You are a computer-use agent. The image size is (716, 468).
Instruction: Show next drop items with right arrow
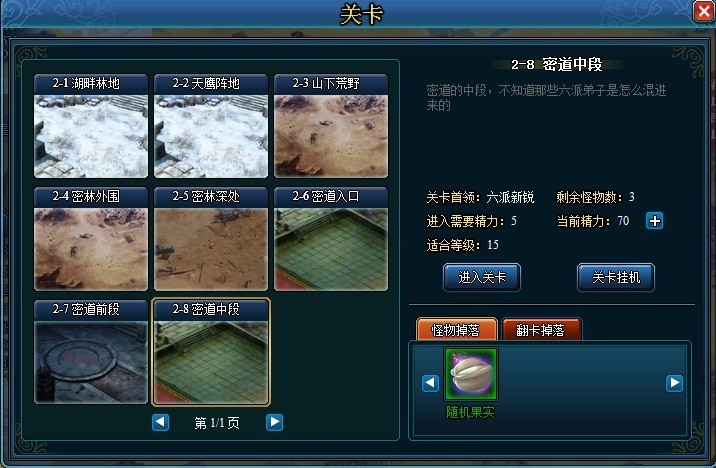click(x=674, y=383)
